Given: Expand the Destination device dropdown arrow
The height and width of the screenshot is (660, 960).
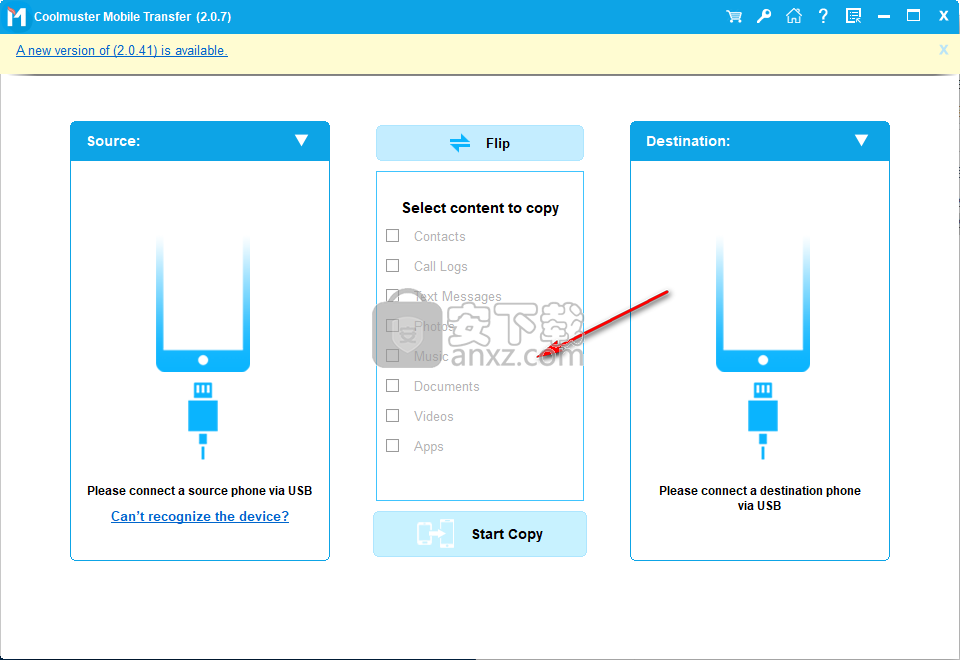Looking at the screenshot, I should [x=861, y=140].
